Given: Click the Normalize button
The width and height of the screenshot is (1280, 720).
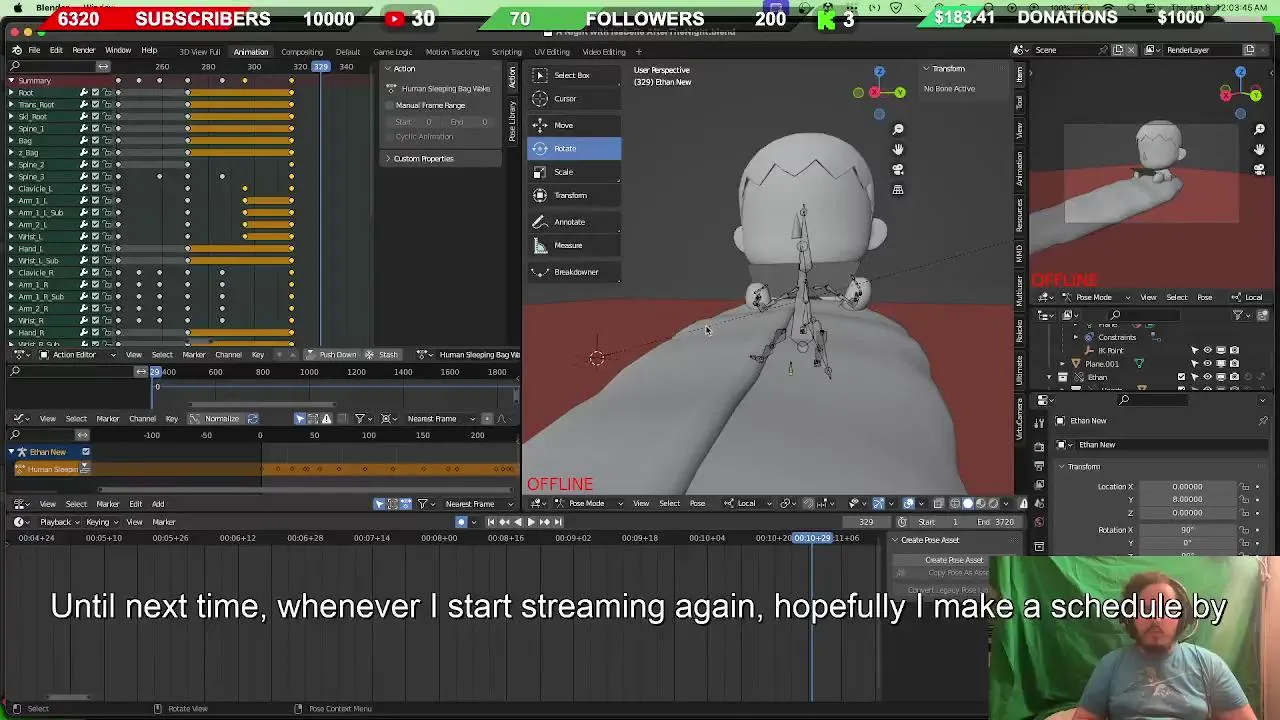Looking at the screenshot, I should pyautogui.click(x=217, y=419).
